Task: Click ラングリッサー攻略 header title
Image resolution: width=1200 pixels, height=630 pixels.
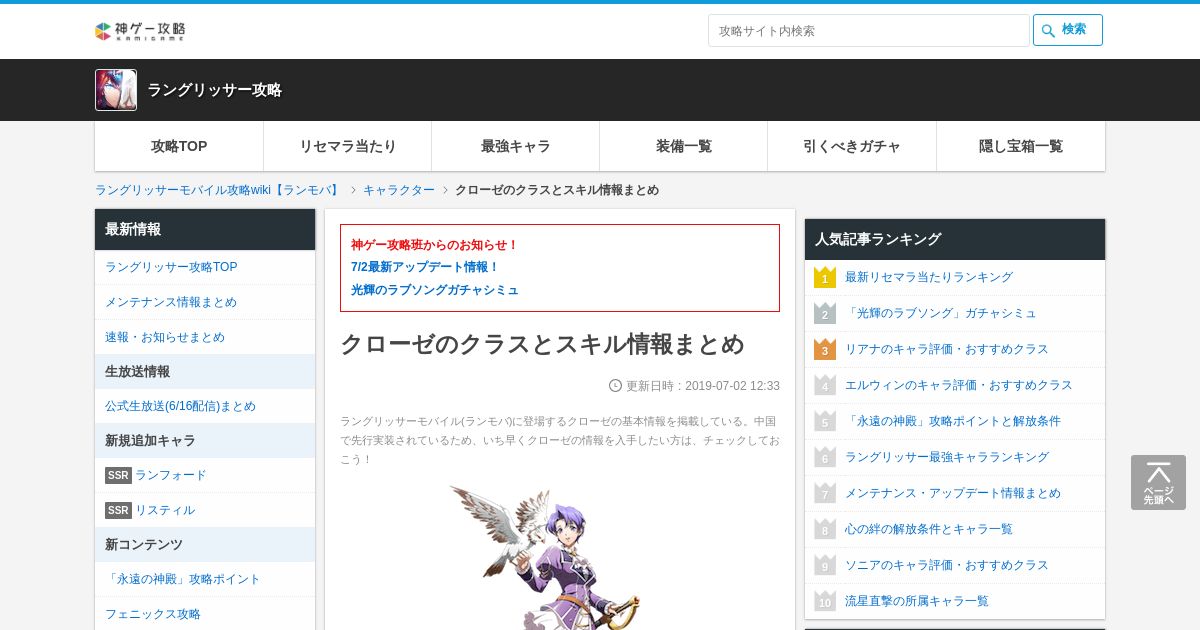Action: tap(214, 90)
